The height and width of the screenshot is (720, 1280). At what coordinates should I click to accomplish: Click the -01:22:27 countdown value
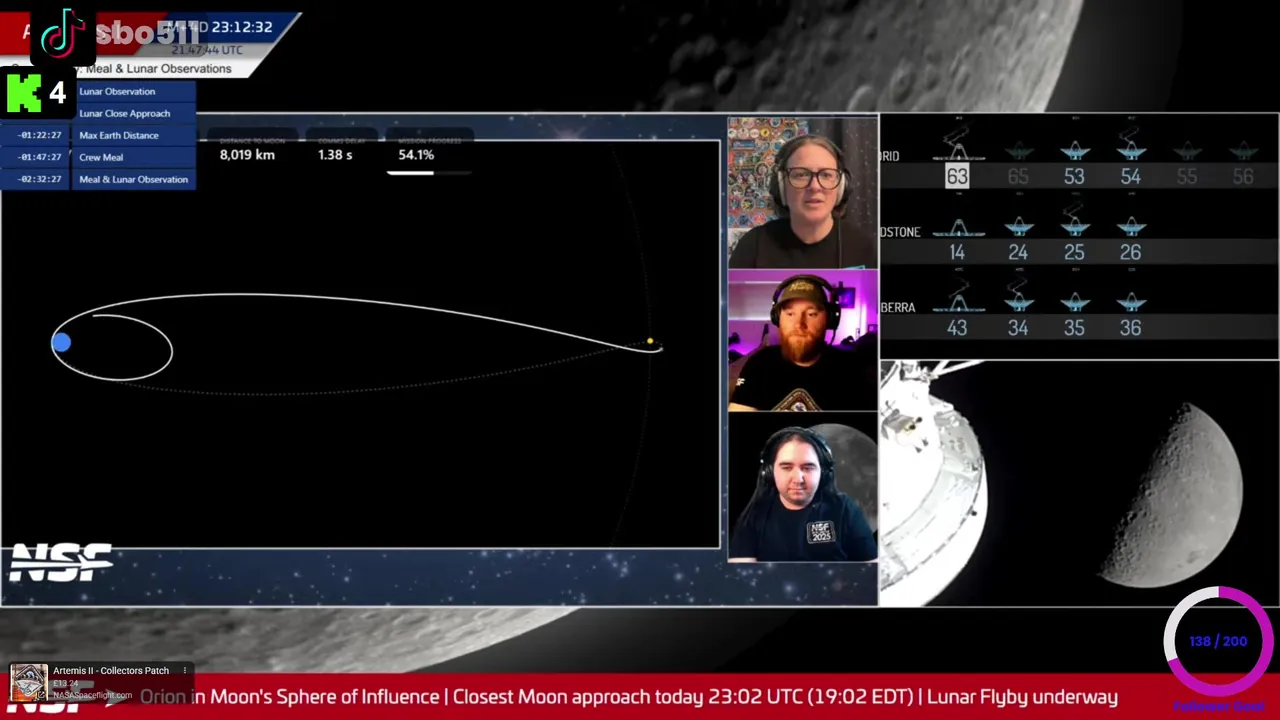[39, 135]
